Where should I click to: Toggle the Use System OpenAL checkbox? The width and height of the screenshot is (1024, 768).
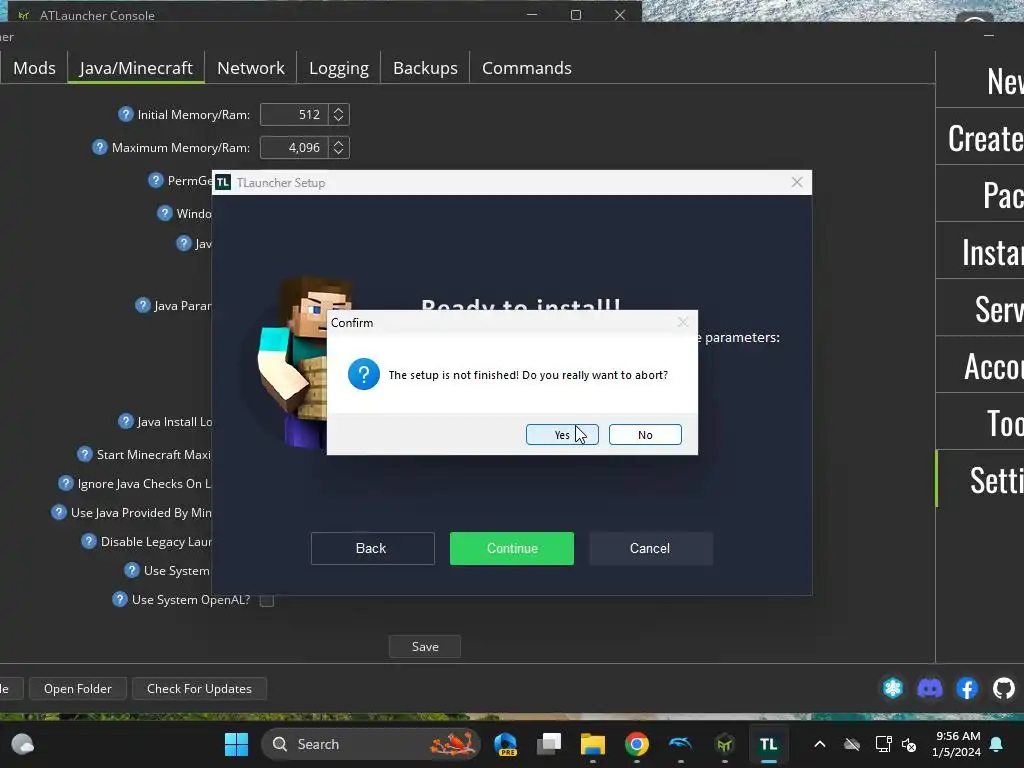click(266, 600)
